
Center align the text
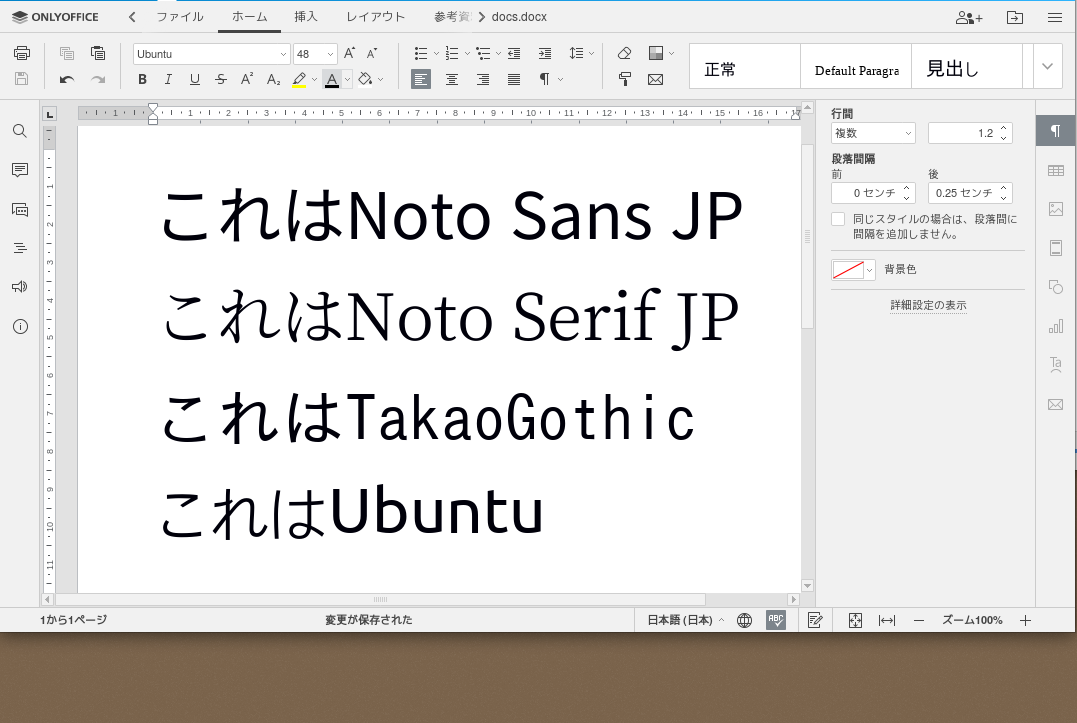click(x=452, y=79)
